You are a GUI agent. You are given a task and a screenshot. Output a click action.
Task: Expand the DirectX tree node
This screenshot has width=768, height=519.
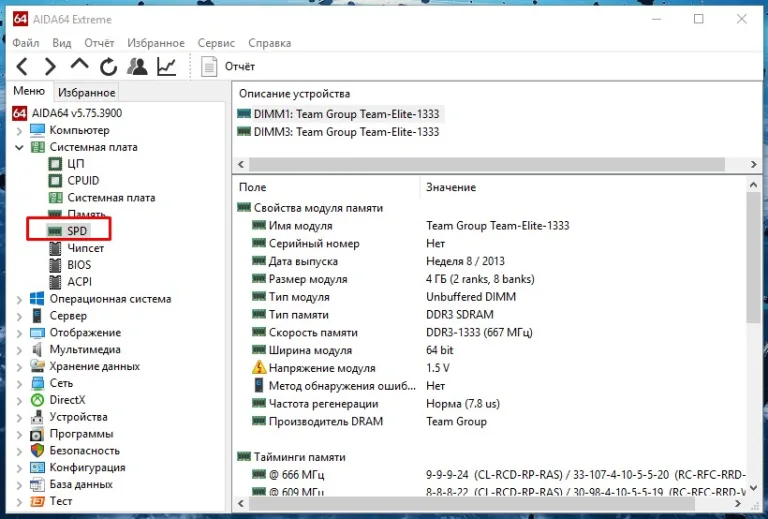(x=19, y=401)
